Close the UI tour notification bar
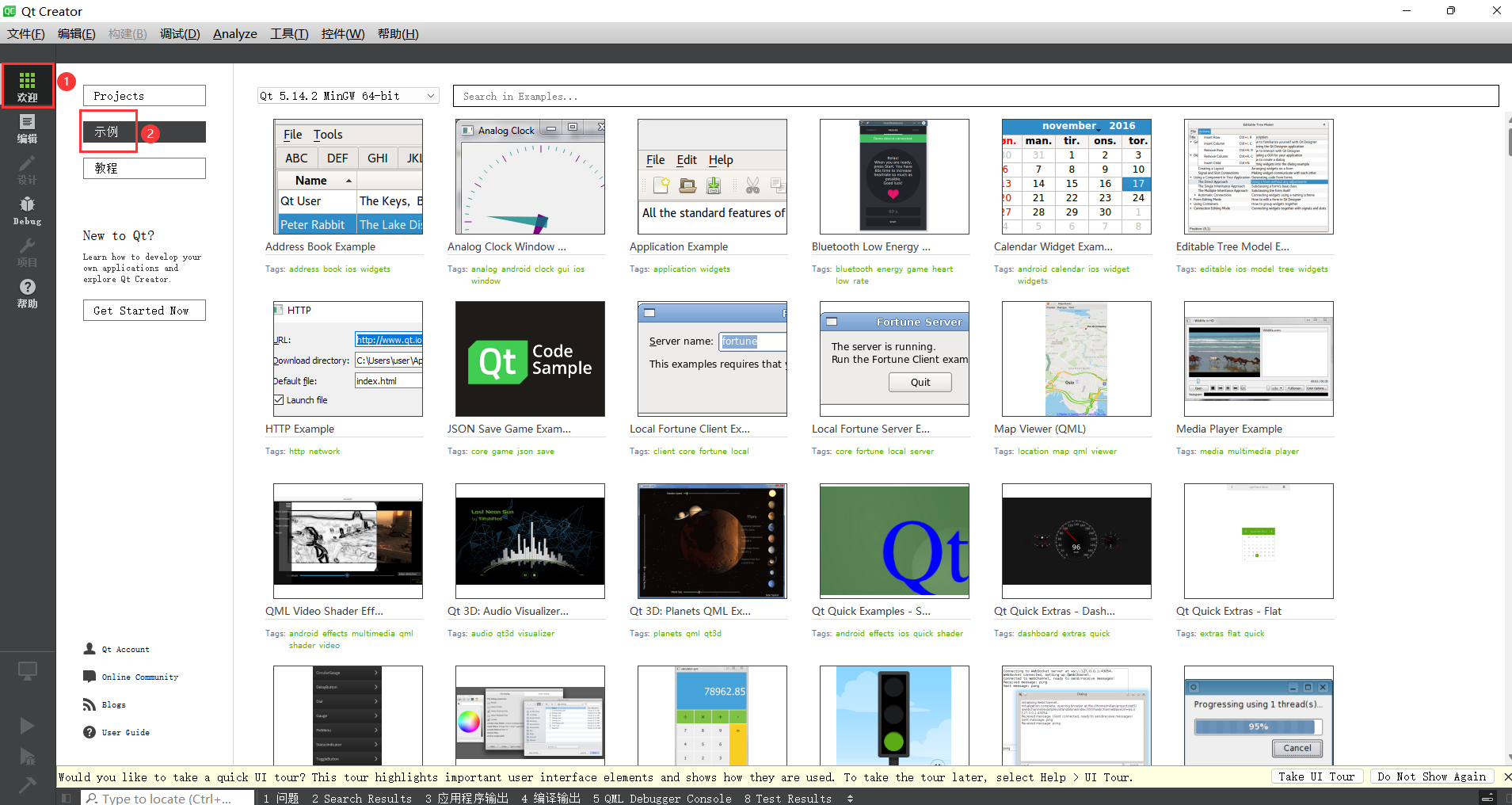This screenshot has width=1512, height=805. 1507,776
